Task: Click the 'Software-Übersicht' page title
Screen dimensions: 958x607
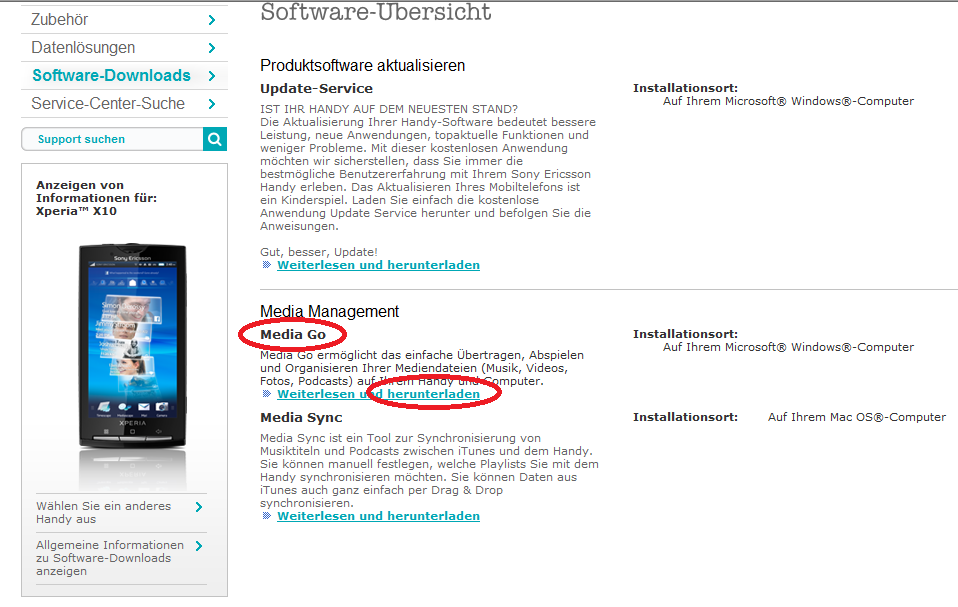Action: click(376, 12)
